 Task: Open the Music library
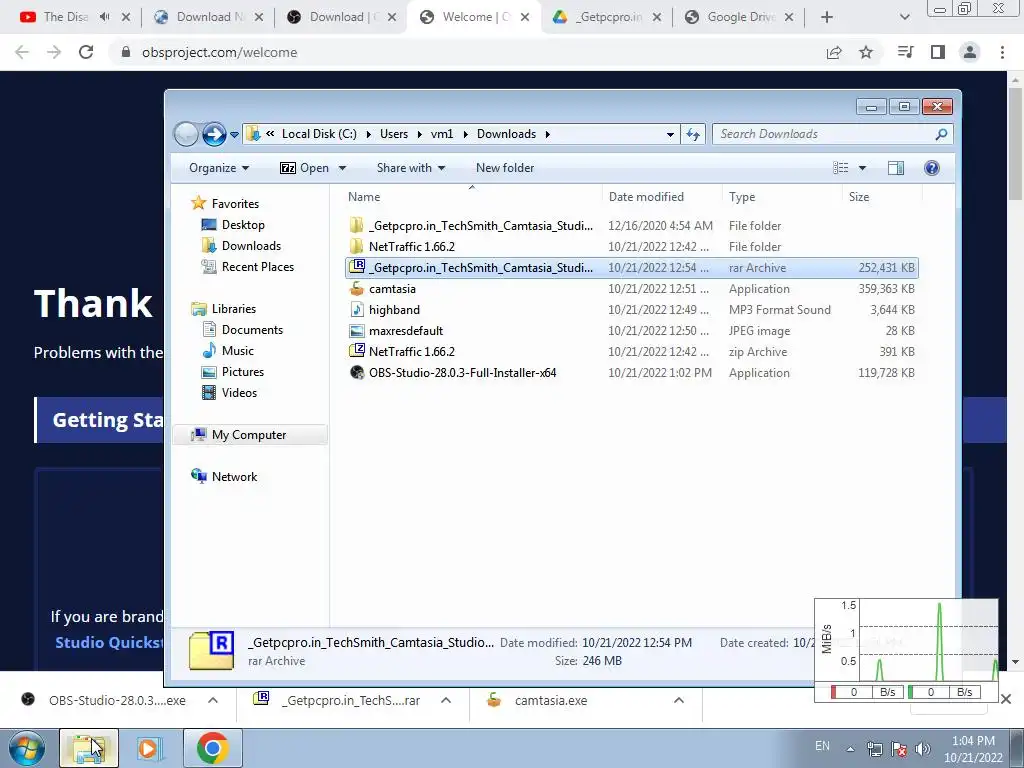pyautogui.click(x=228, y=351)
